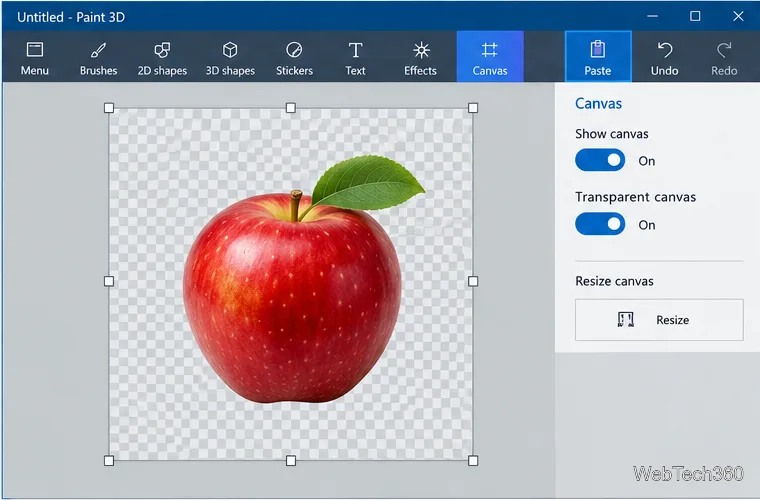
Task: Click the left-middle canvas handle
Action: pyautogui.click(x=109, y=281)
